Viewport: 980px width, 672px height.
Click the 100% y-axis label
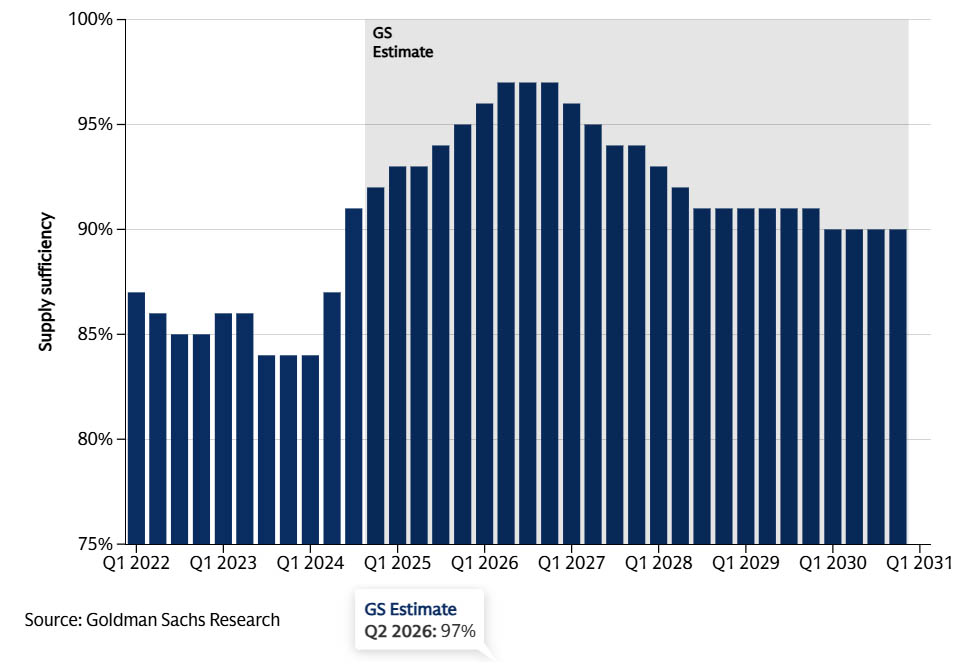click(91, 20)
